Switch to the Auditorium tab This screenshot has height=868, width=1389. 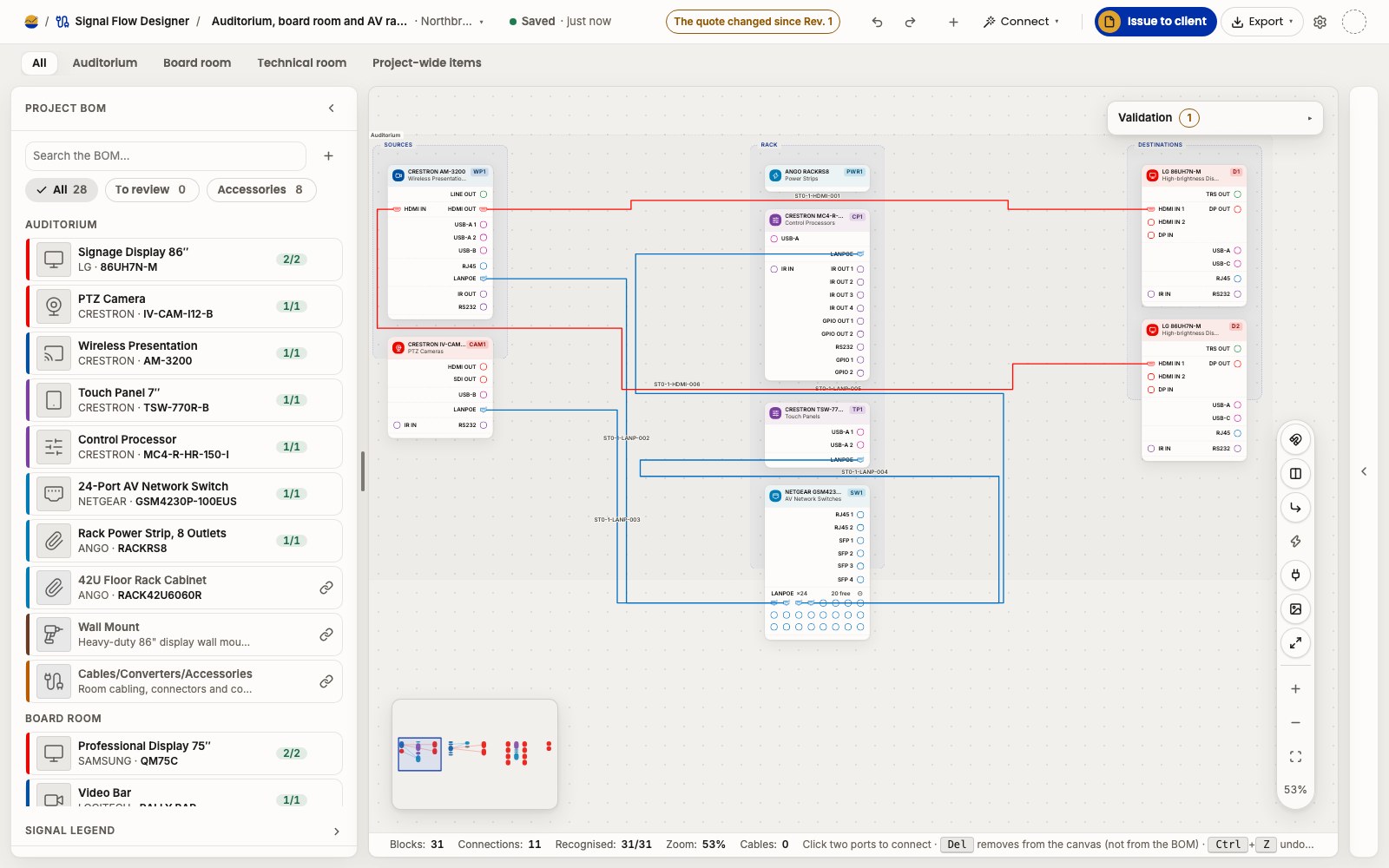point(105,62)
